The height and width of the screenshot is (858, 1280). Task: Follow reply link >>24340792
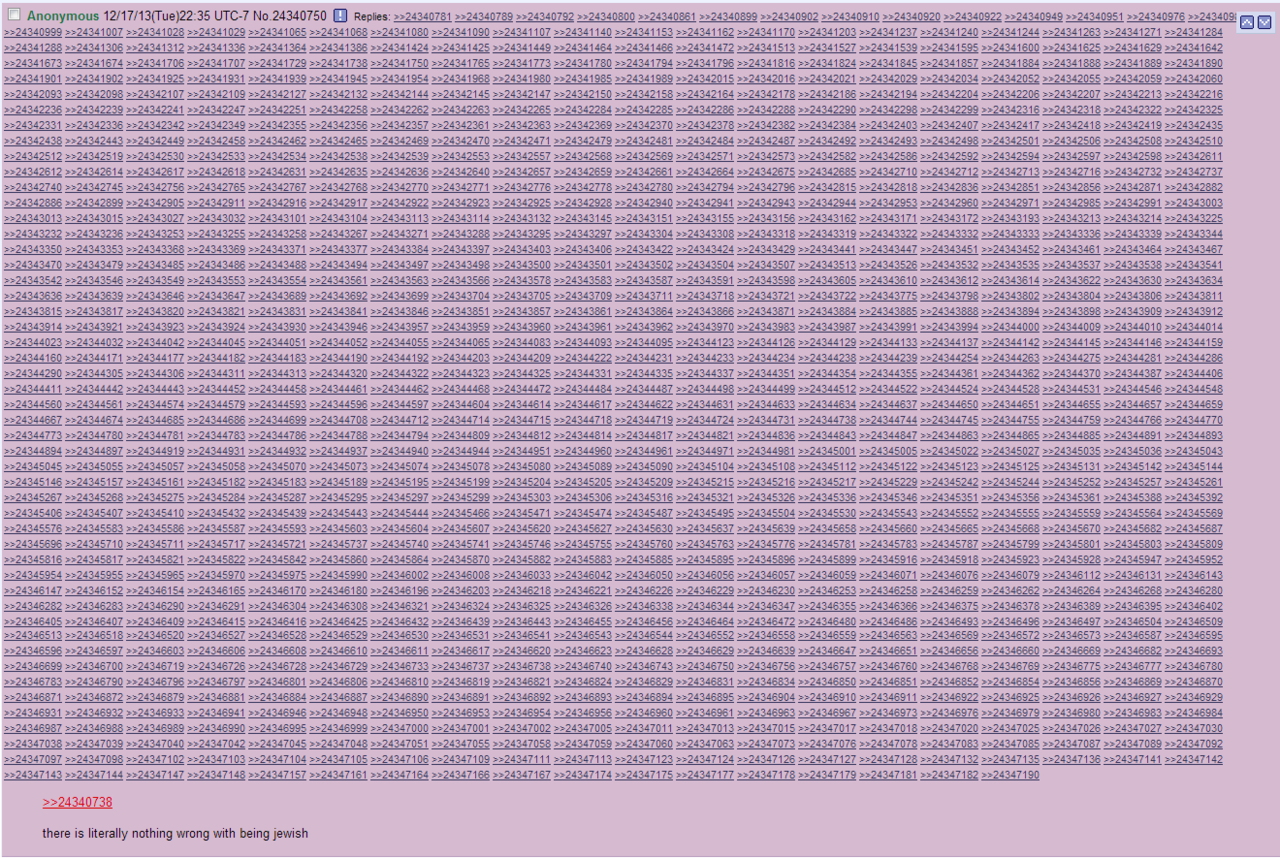[x=545, y=18]
